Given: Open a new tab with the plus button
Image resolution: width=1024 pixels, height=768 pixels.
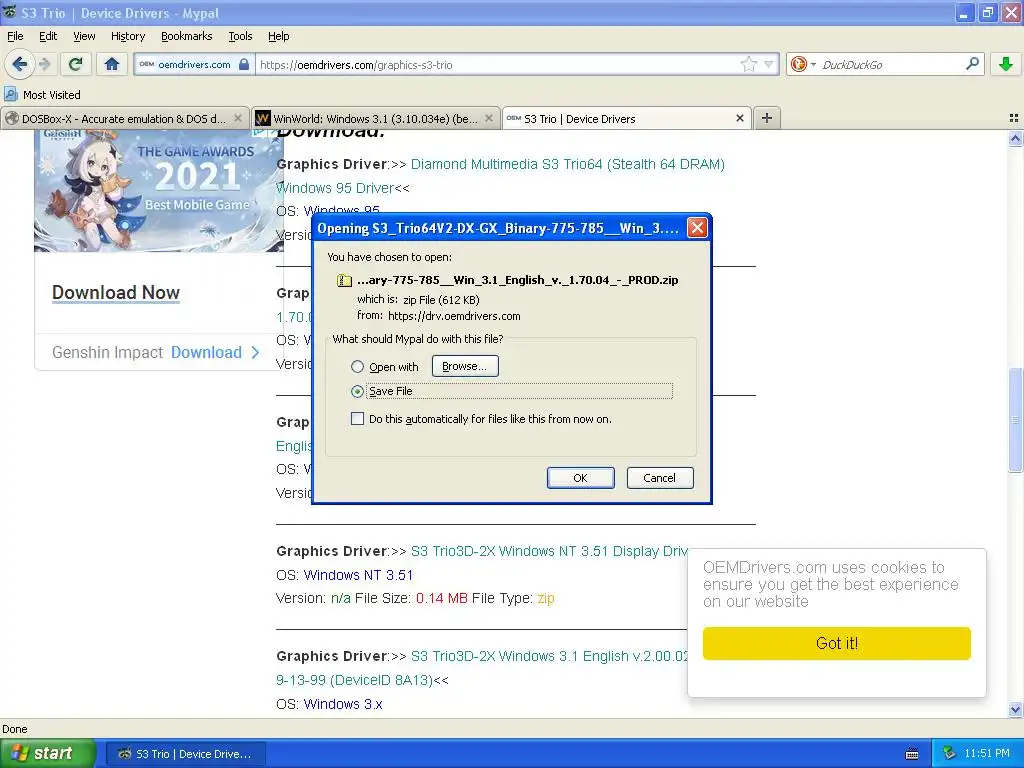Looking at the screenshot, I should click(767, 118).
